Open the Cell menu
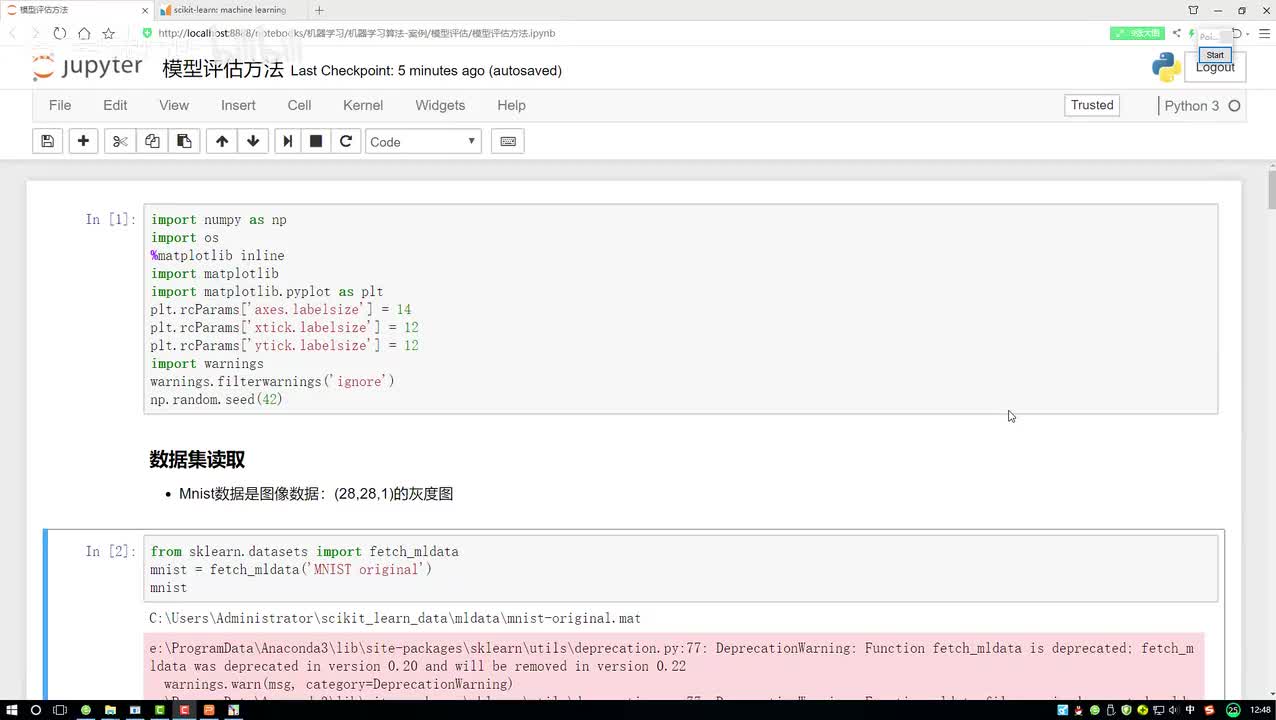The width and height of the screenshot is (1276, 720). pos(299,105)
